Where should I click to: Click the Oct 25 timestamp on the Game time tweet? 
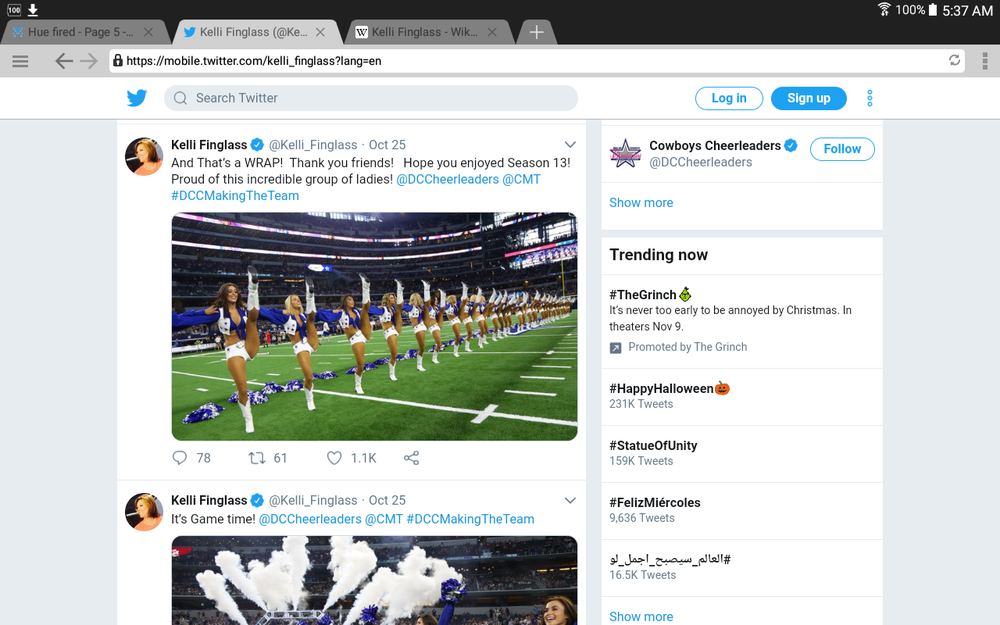387,501
